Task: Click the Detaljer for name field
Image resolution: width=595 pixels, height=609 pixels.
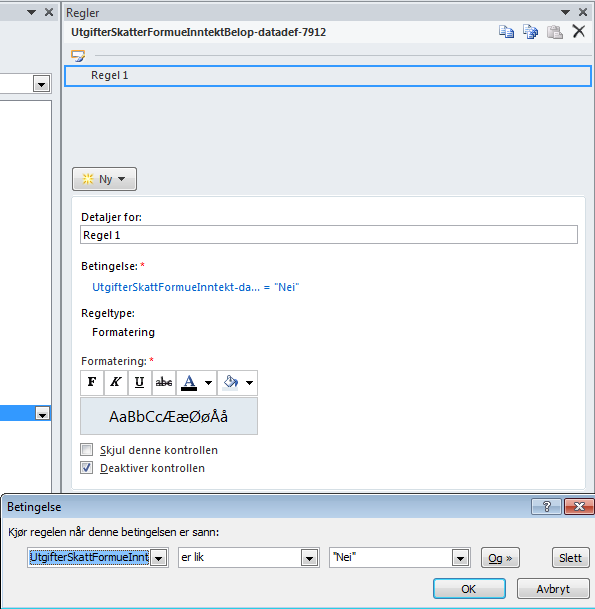Action: pos(329,235)
